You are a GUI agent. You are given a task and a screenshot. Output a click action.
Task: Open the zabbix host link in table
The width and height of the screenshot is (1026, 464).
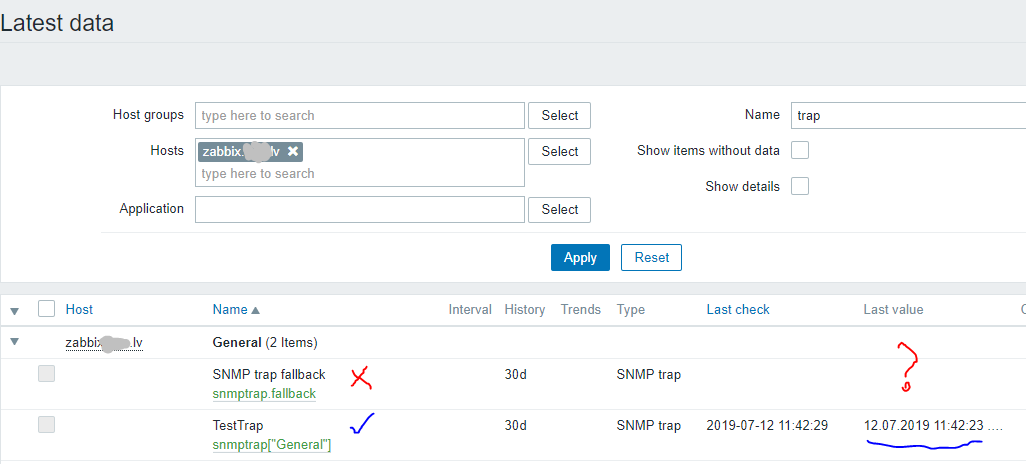point(104,342)
